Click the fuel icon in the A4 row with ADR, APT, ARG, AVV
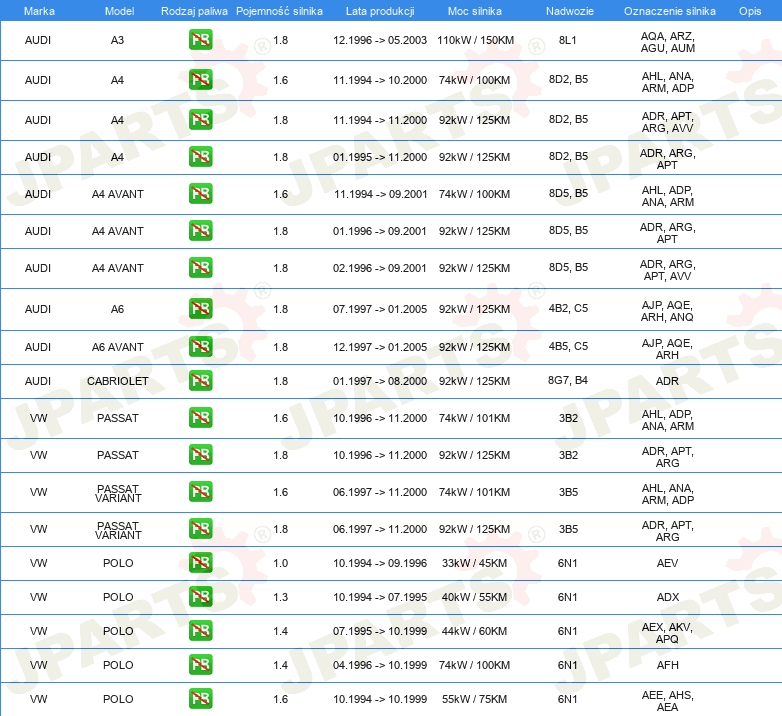Viewport: 782px width, 716px height. 200,120
